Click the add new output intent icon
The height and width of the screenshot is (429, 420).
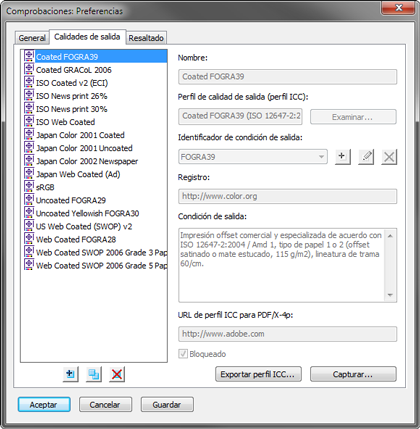(70, 374)
